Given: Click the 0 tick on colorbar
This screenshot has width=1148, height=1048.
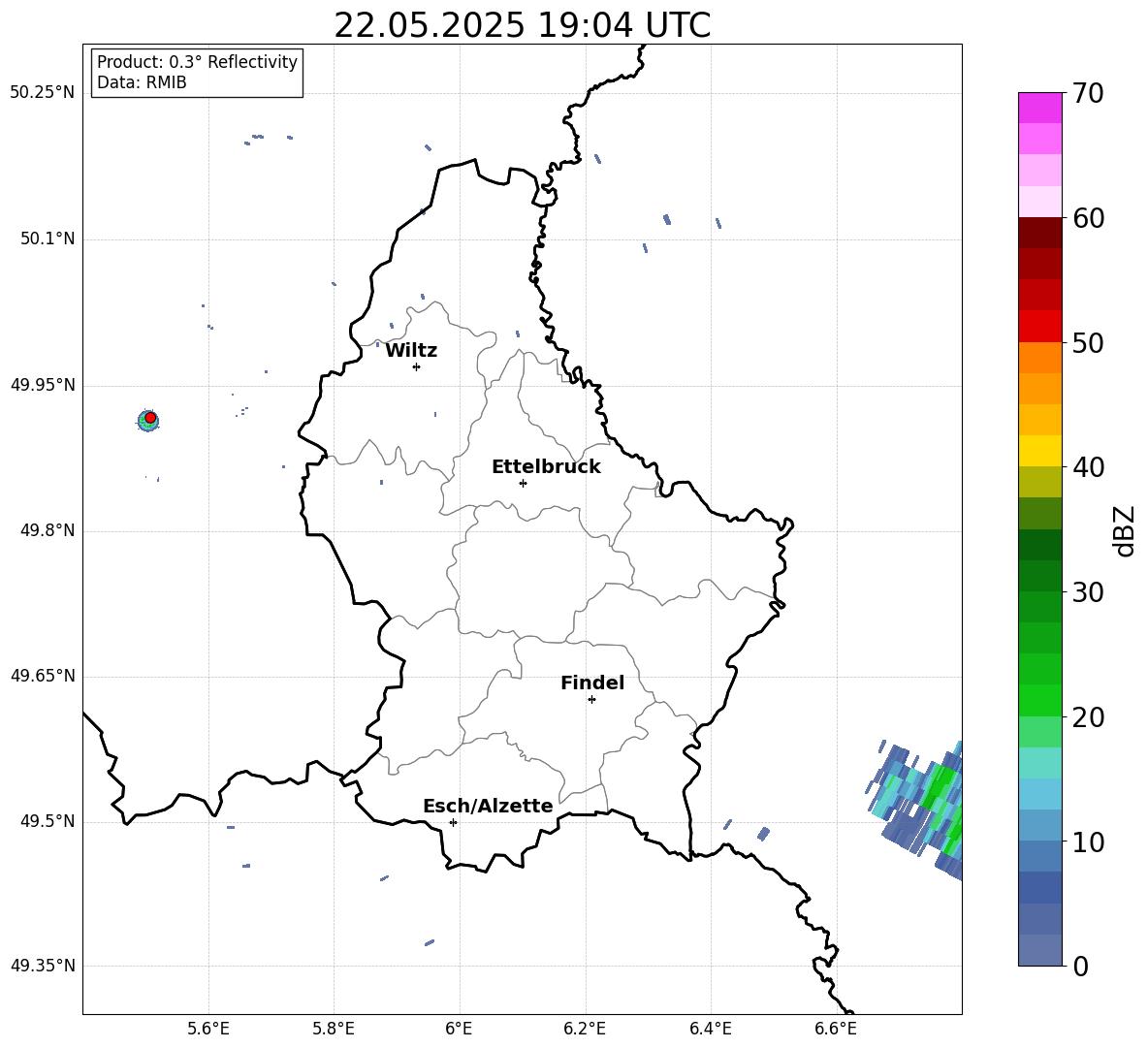Looking at the screenshot, I should tap(1080, 967).
